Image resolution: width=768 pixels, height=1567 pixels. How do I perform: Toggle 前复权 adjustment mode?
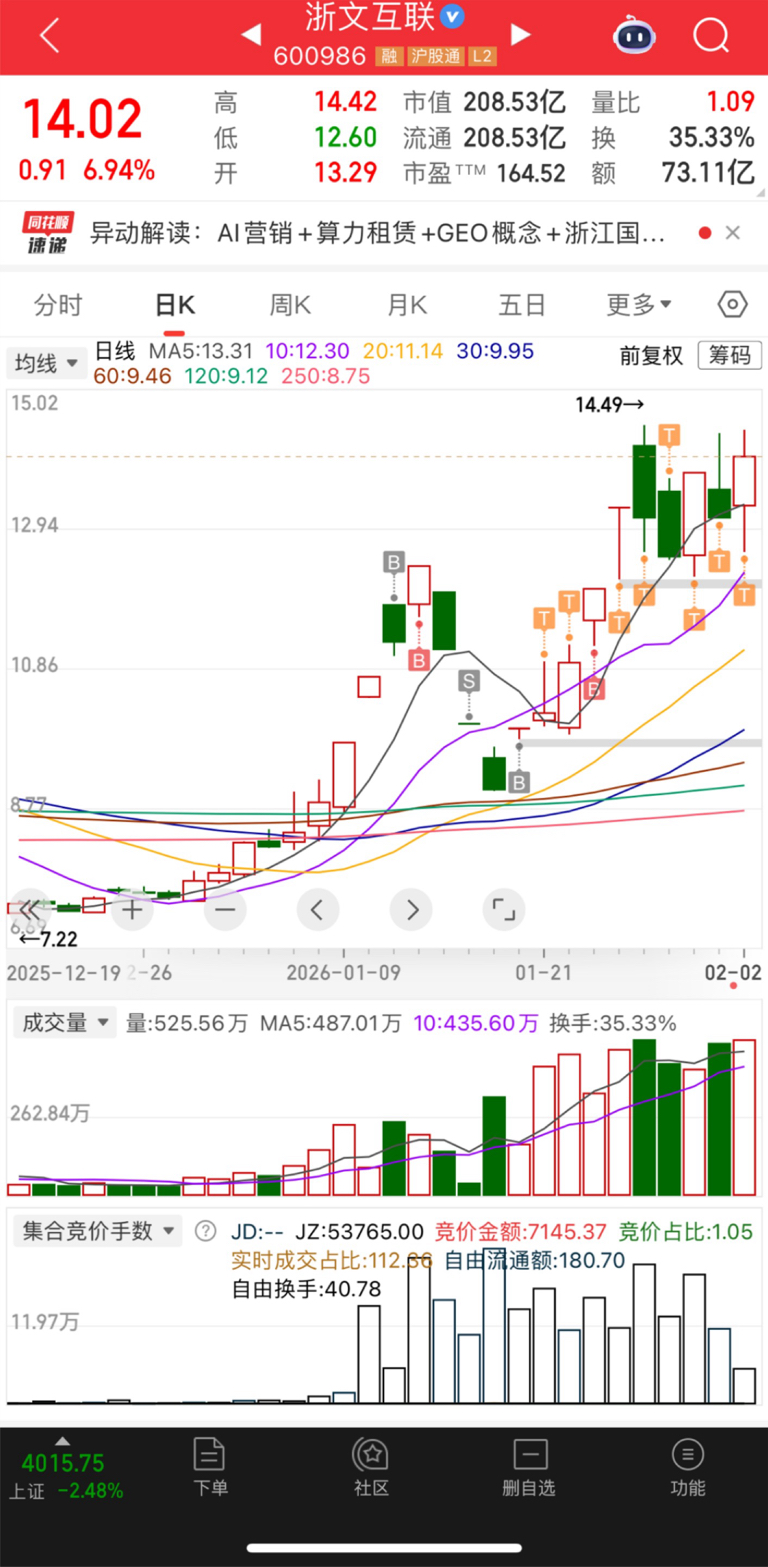pyautogui.click(x=651, y=355)
